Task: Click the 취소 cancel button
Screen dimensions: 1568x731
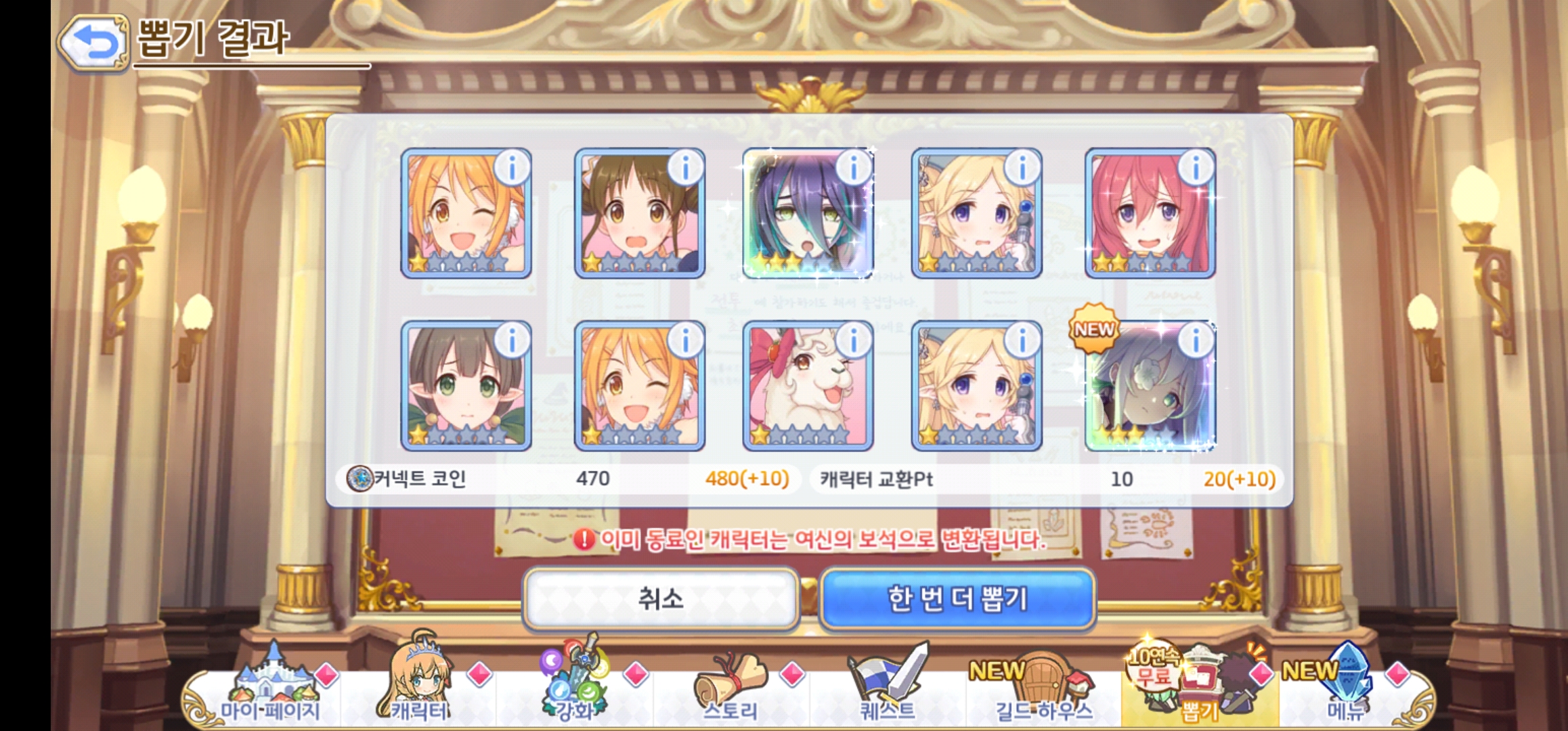Action: click(x=661, y=599)
